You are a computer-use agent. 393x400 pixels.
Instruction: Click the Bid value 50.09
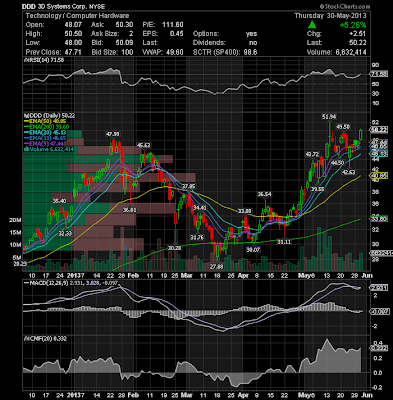point(124,43)
